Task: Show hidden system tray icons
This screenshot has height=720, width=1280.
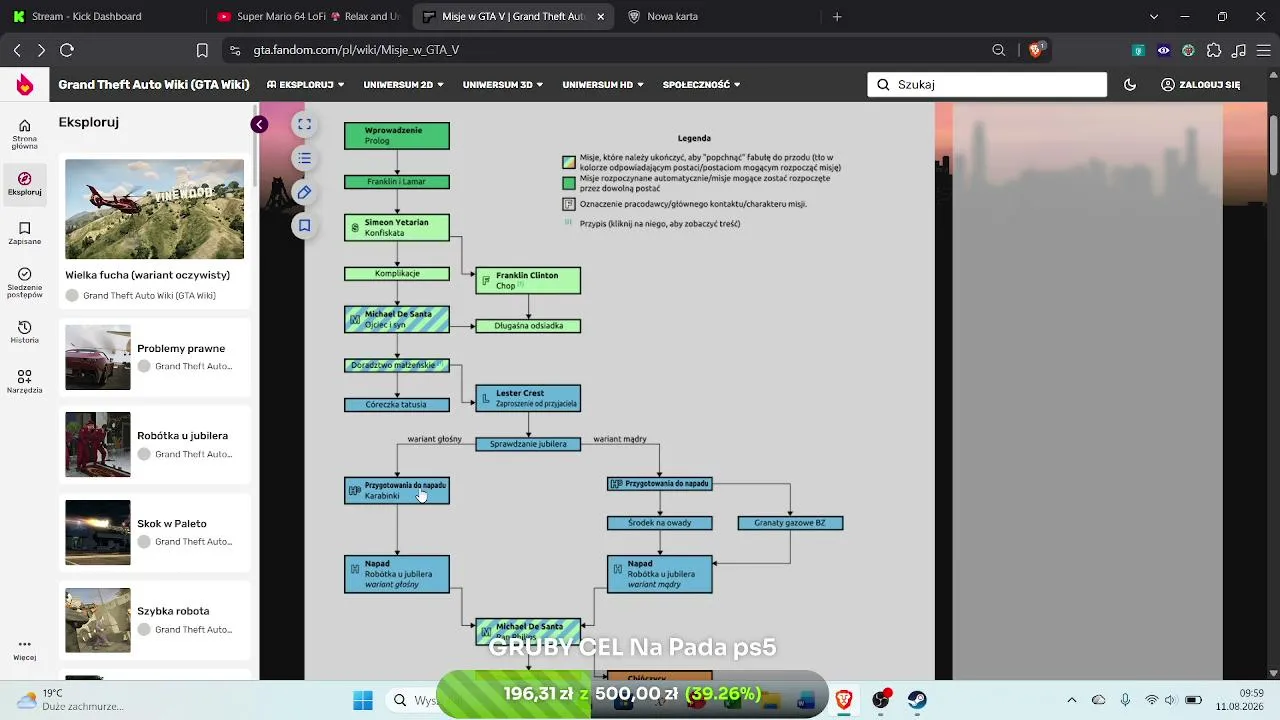Action: (1072, 700)
